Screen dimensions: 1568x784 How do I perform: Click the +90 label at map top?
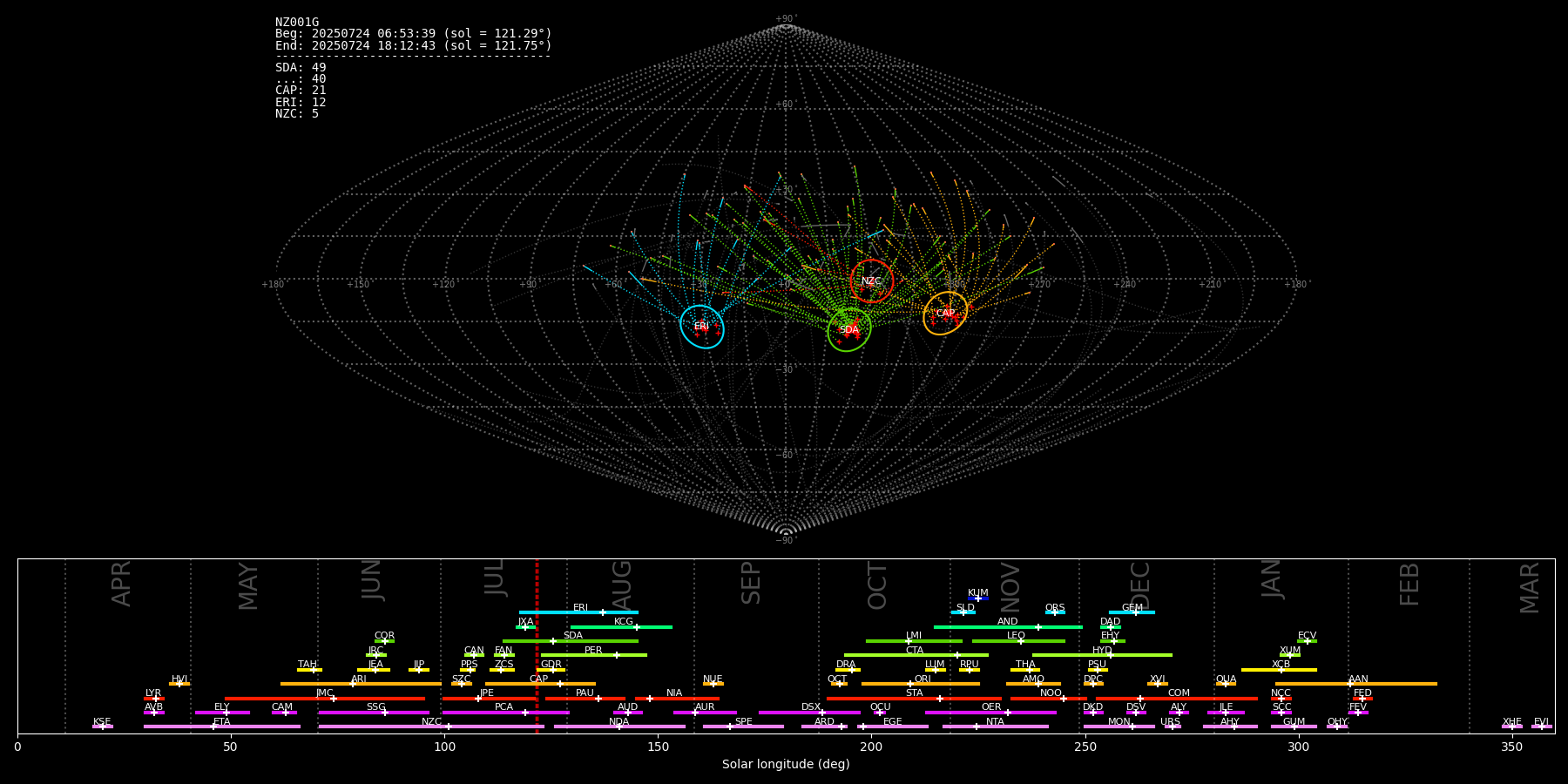point(785,19)
